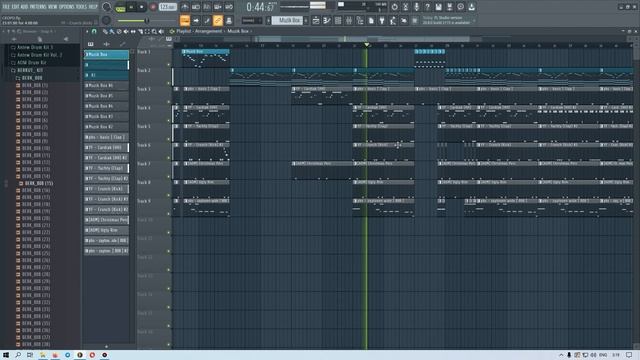Open the FILE menu
The width and height of the screenshot is (640, 360).
point(6,7)
